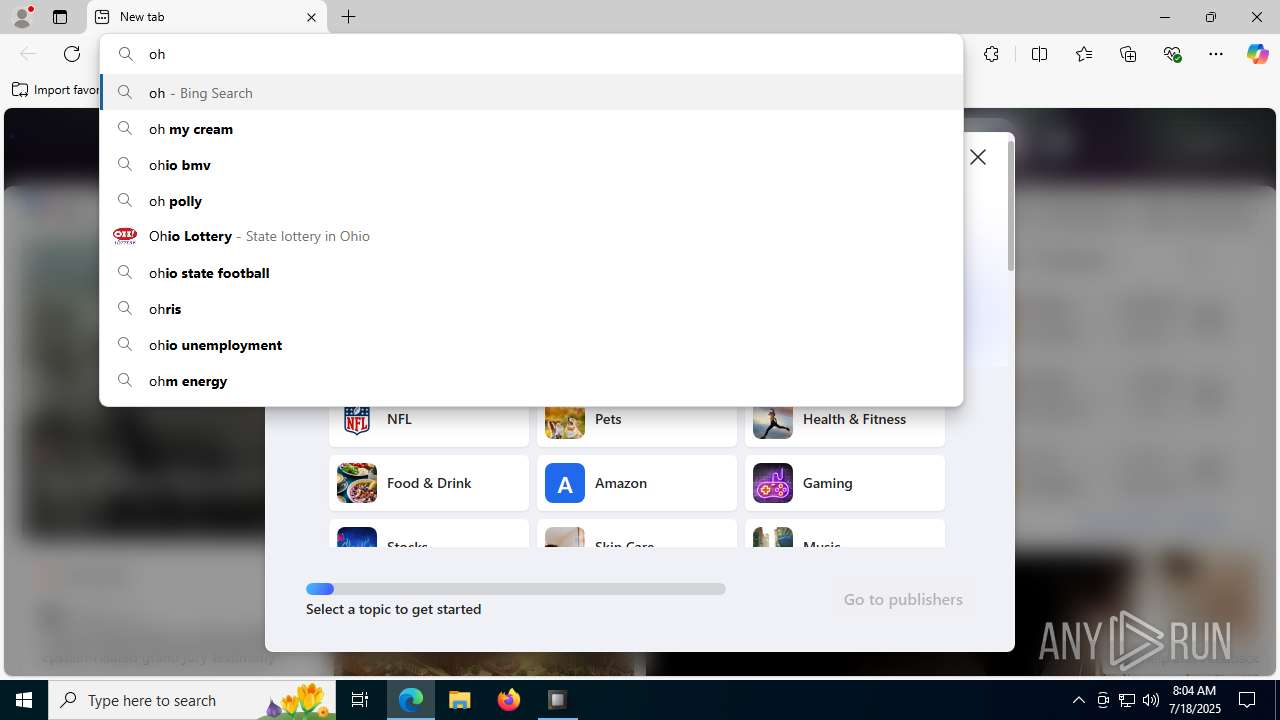Screen dimensions: 1280x720
Task: Pick the oh polly suggestion
Action: [531, 201]
